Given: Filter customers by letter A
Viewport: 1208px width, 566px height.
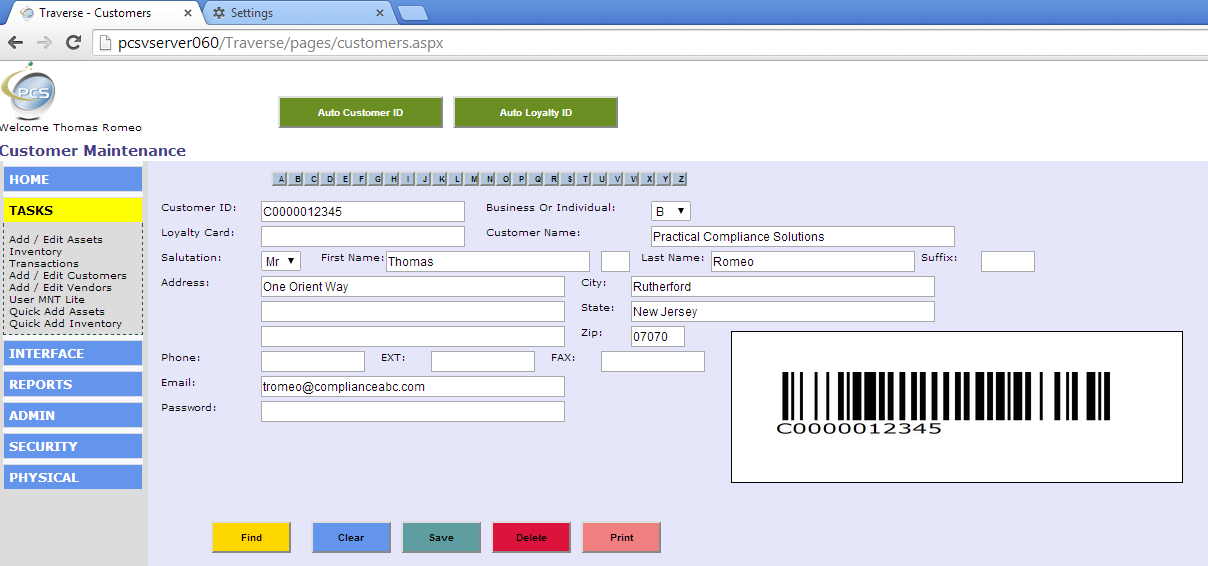Looking at the screenshot, I should tap(281, 179).
